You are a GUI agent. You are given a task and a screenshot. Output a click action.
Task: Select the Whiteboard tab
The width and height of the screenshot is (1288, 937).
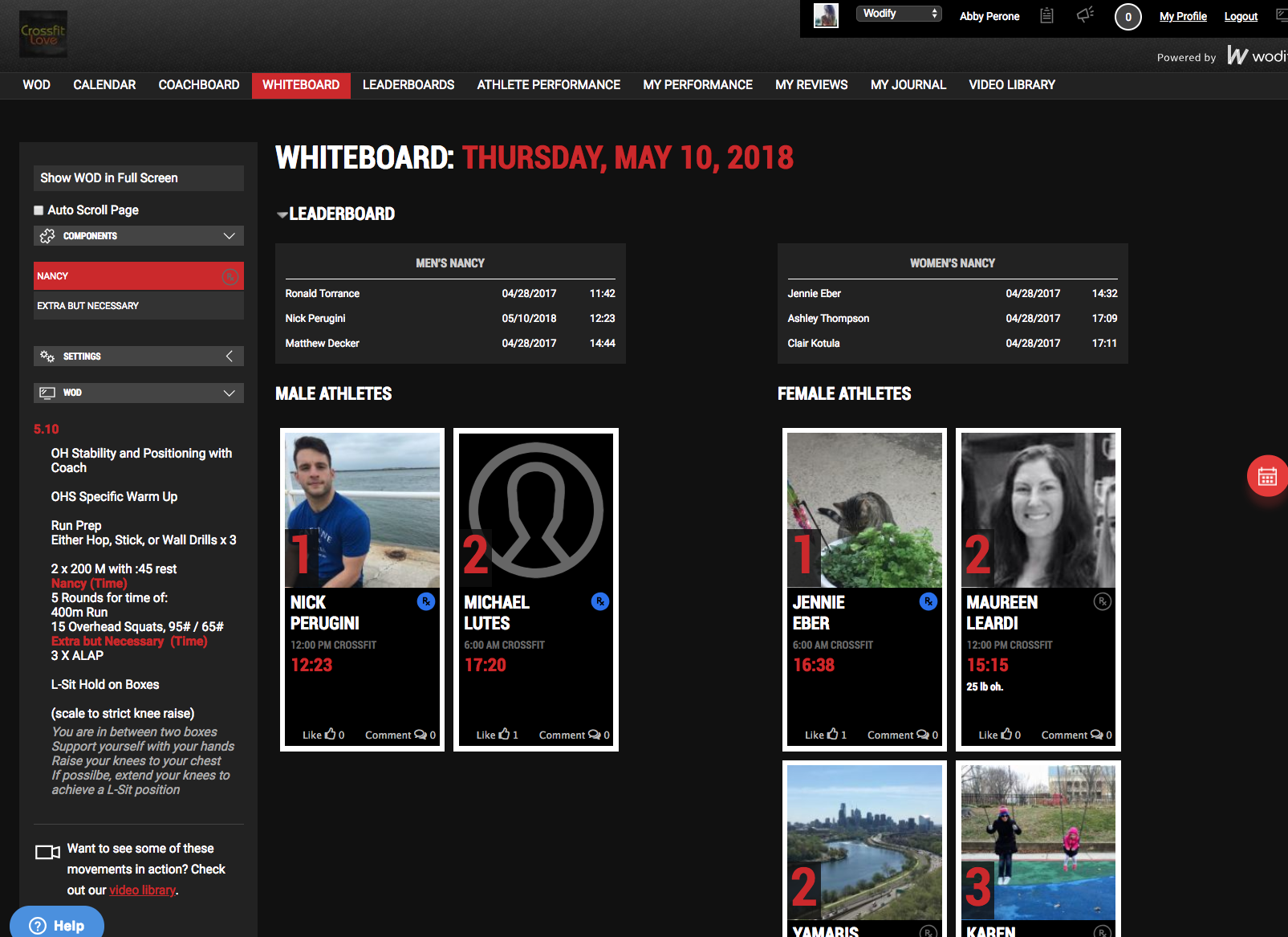tap(301, 85)
